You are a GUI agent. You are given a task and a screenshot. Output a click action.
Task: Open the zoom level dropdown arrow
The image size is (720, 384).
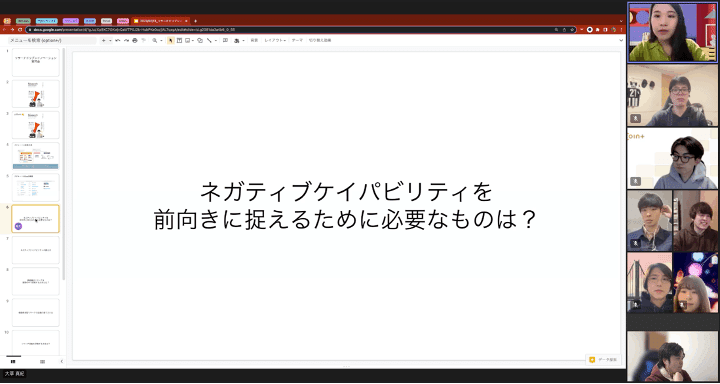click(161, 40)
